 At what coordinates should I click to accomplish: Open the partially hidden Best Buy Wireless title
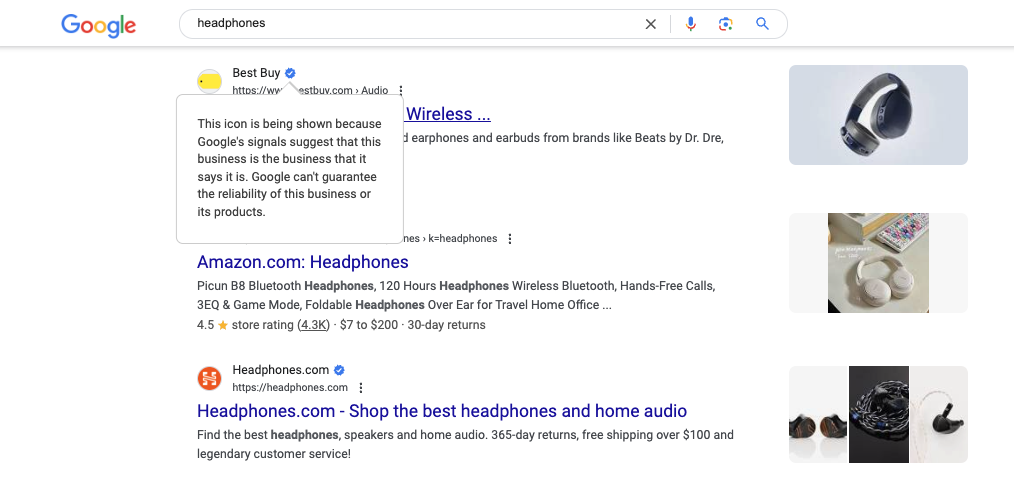(448, 114)
